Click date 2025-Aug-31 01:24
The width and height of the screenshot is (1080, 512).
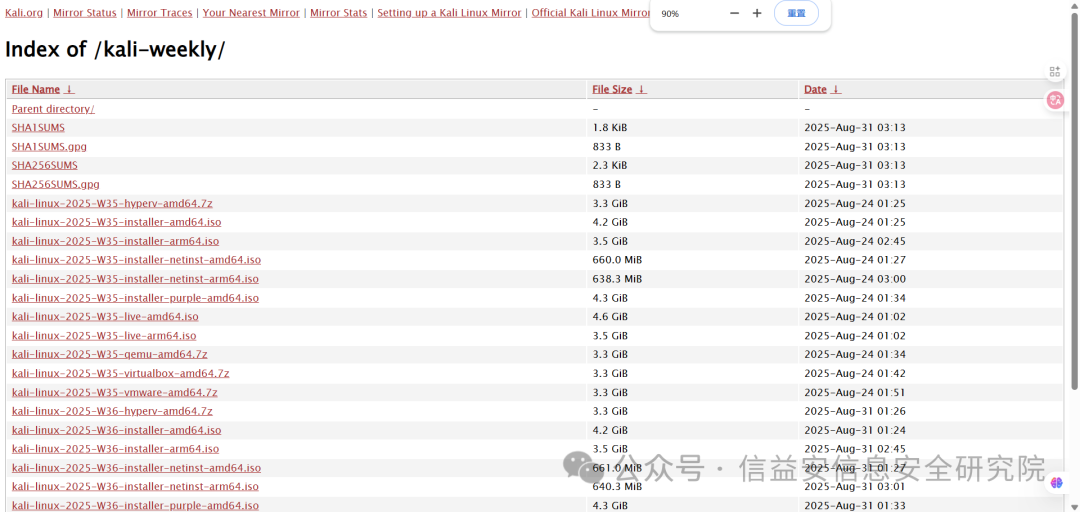(855, 430)
